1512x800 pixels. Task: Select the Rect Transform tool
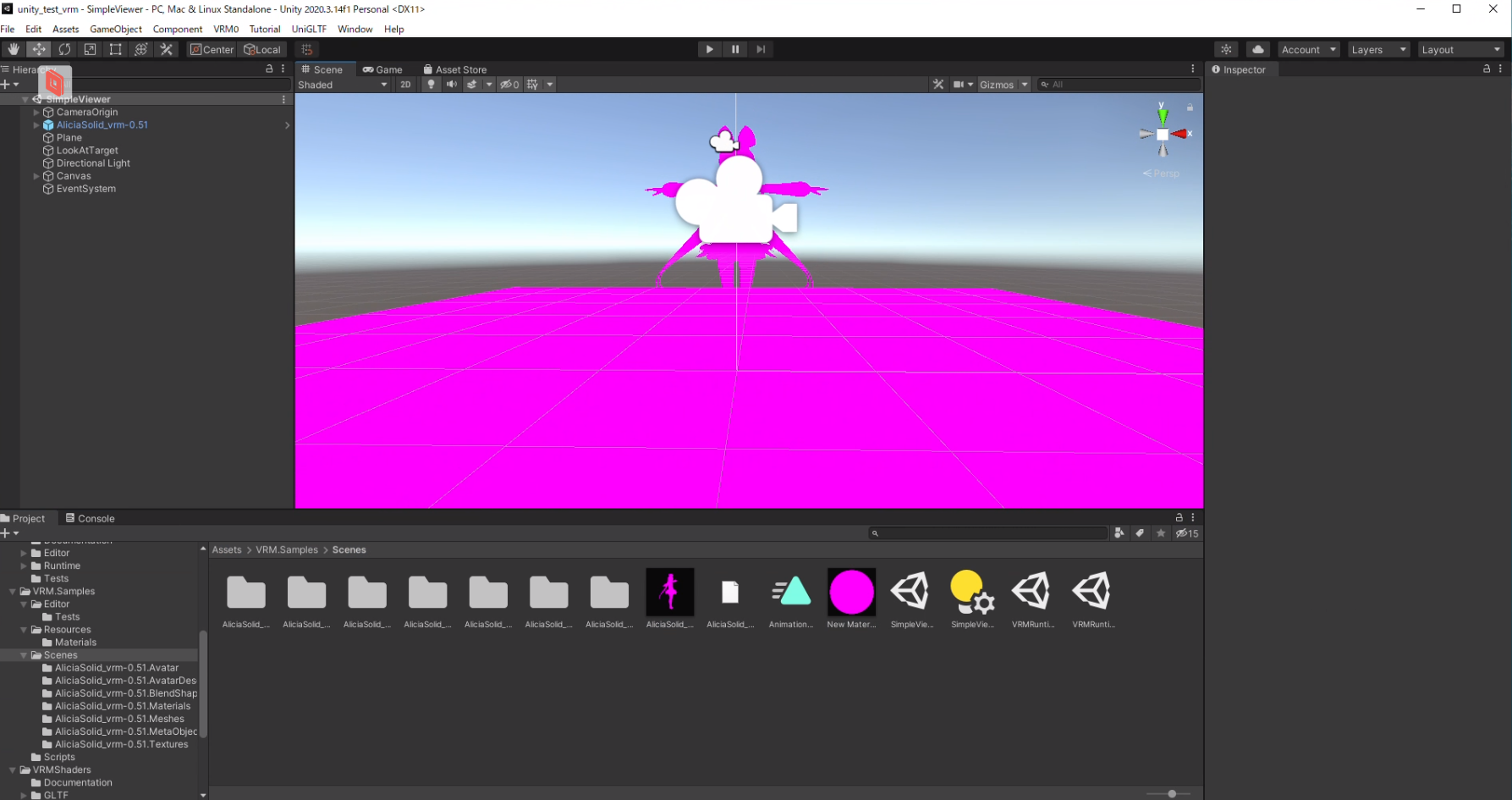coord(115,49)
